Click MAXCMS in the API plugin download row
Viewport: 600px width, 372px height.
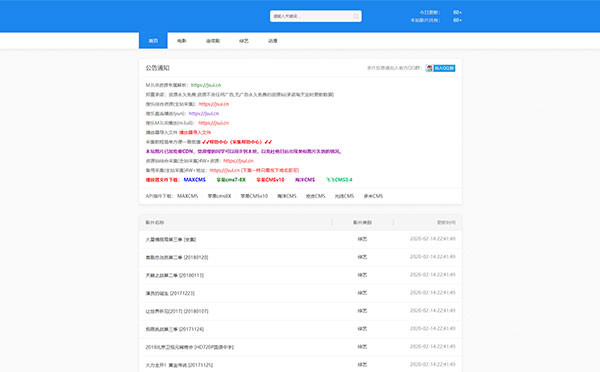coord(188,196)
